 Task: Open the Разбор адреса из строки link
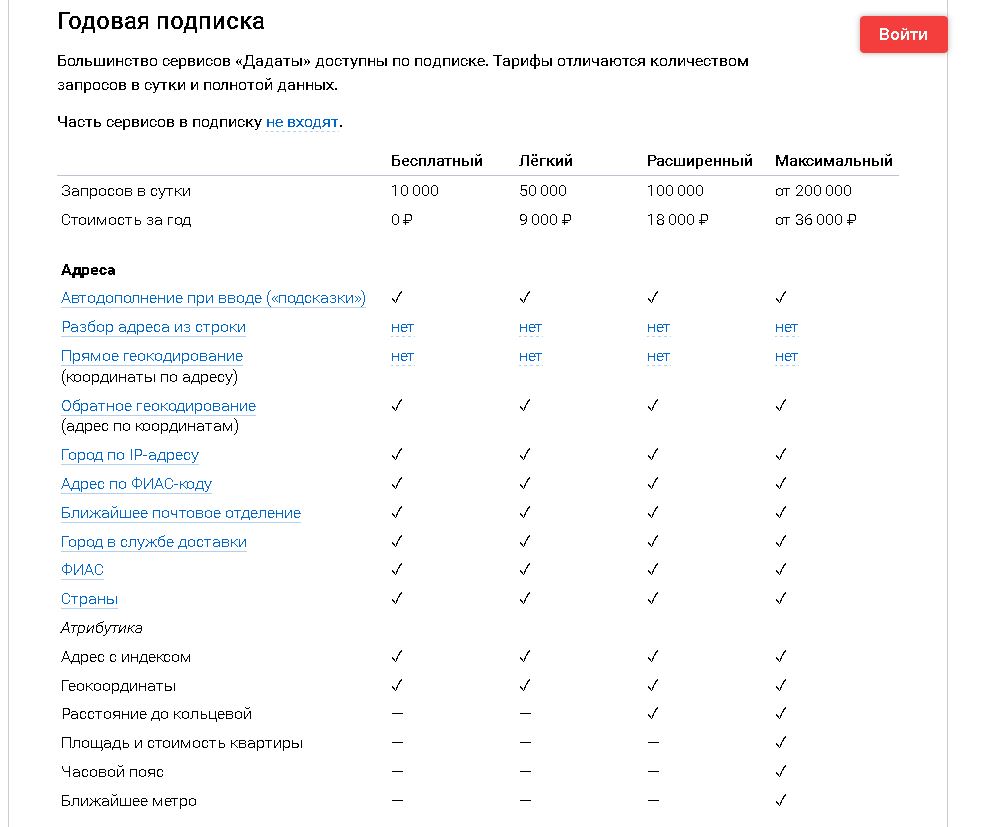click(153, 327)
